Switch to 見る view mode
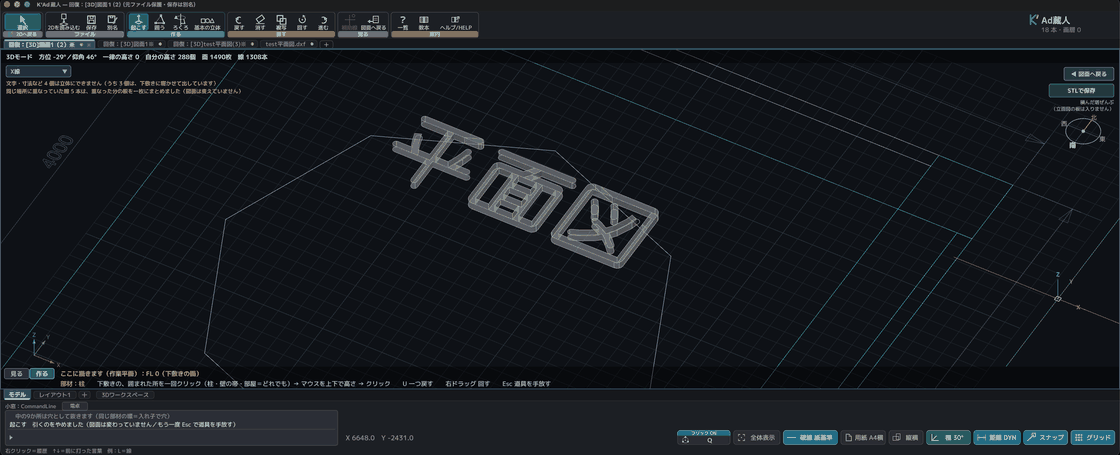This screenshot has height=455, width=1120. click(x=16, y=374)
